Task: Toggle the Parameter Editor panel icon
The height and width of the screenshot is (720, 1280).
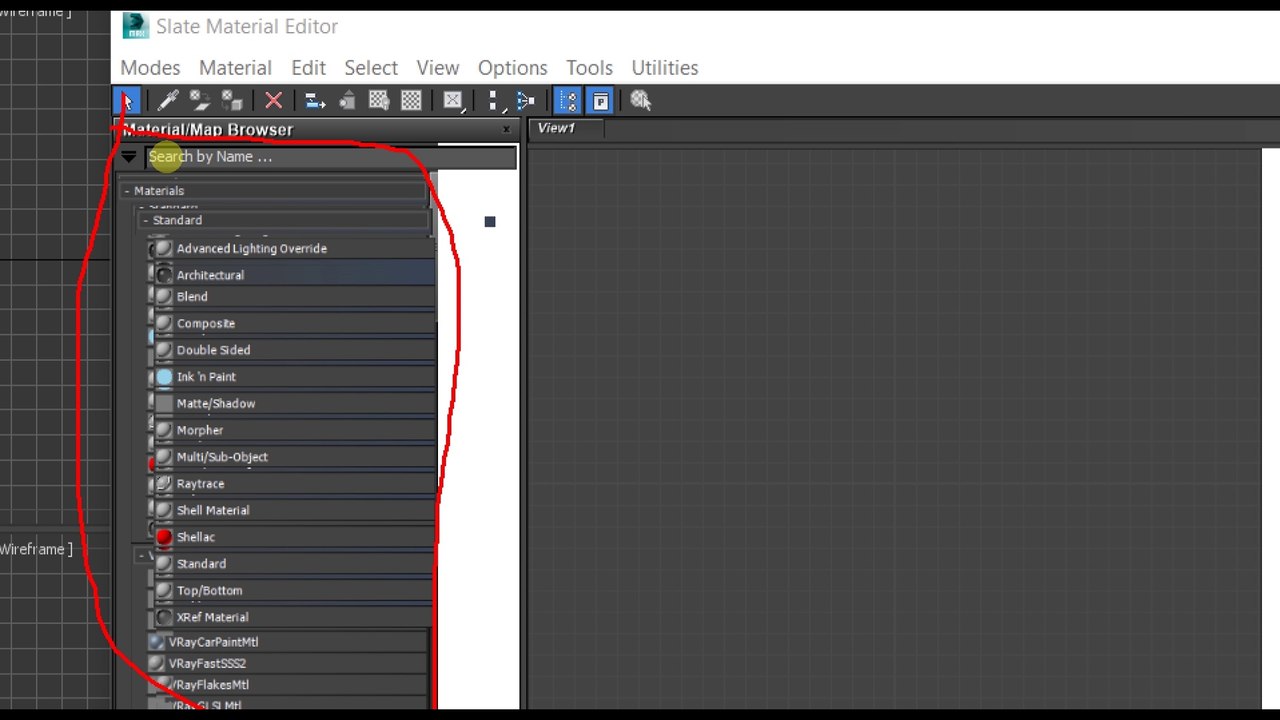Action: [600, 101]
